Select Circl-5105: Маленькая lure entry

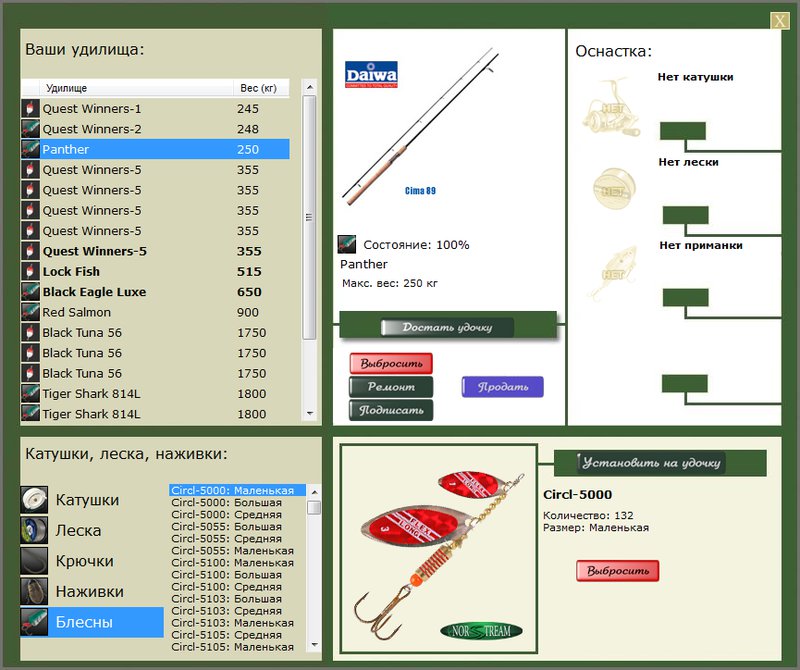[237, 647]
